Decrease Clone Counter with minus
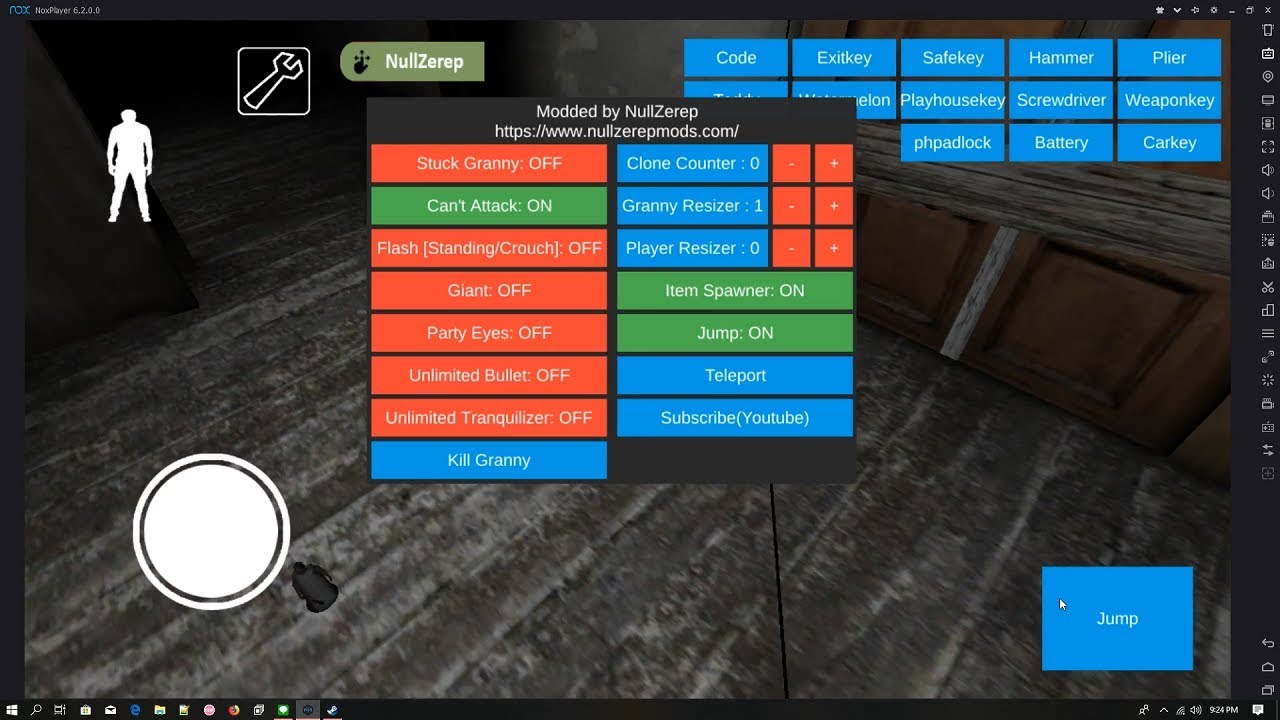 791,163
